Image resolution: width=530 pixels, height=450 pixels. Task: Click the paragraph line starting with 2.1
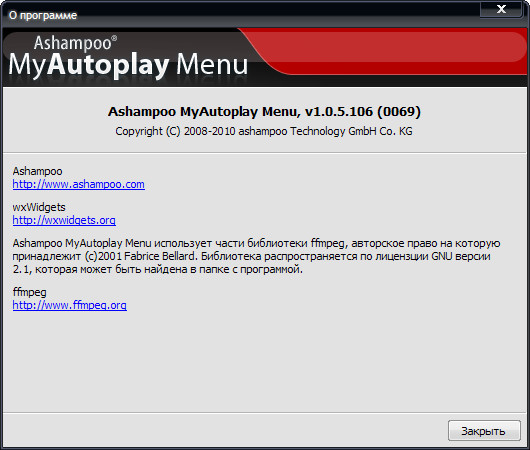pos(158,269)
